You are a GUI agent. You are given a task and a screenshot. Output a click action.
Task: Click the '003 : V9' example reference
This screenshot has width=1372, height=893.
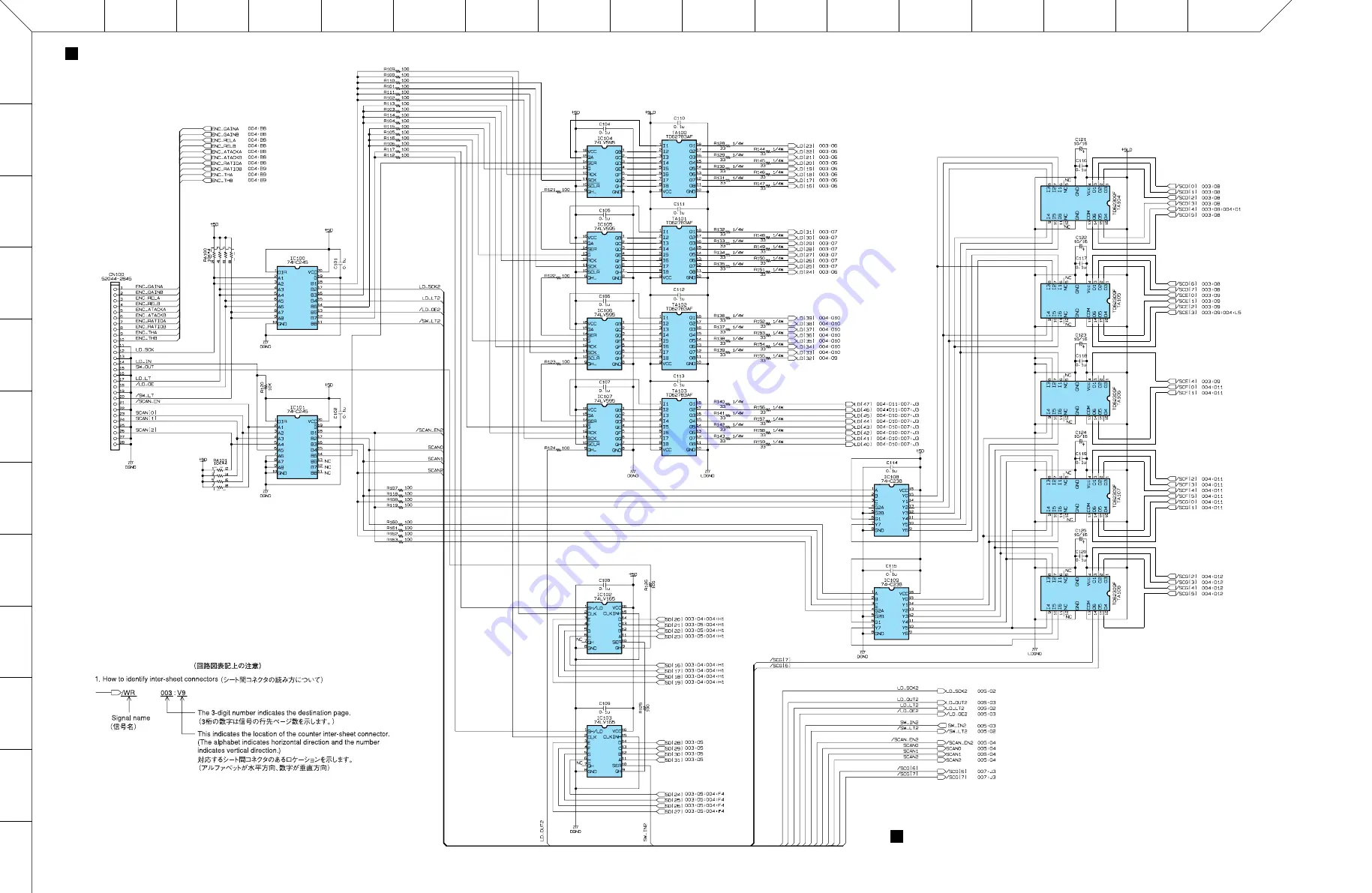tap(173, 694)
